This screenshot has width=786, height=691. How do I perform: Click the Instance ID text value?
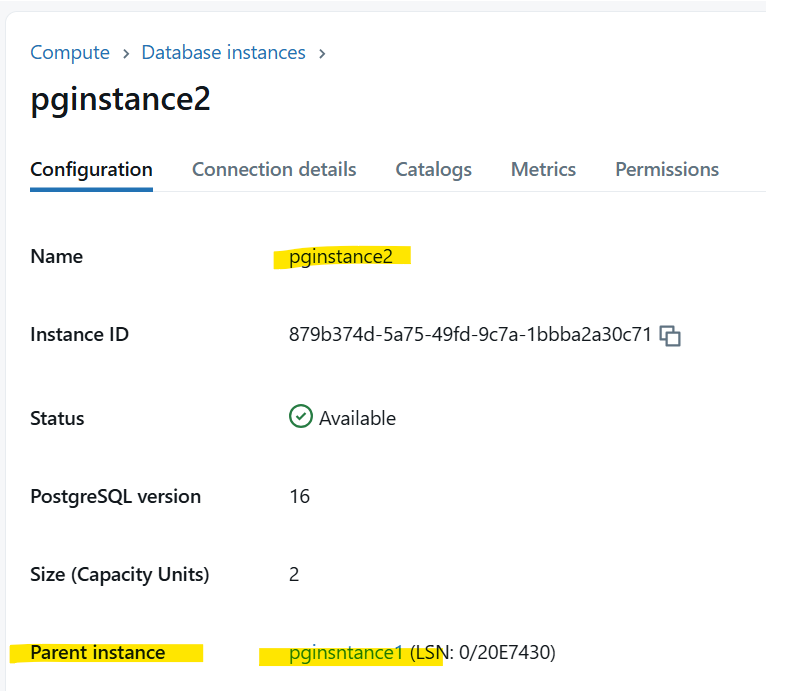[x=470, y=334]
